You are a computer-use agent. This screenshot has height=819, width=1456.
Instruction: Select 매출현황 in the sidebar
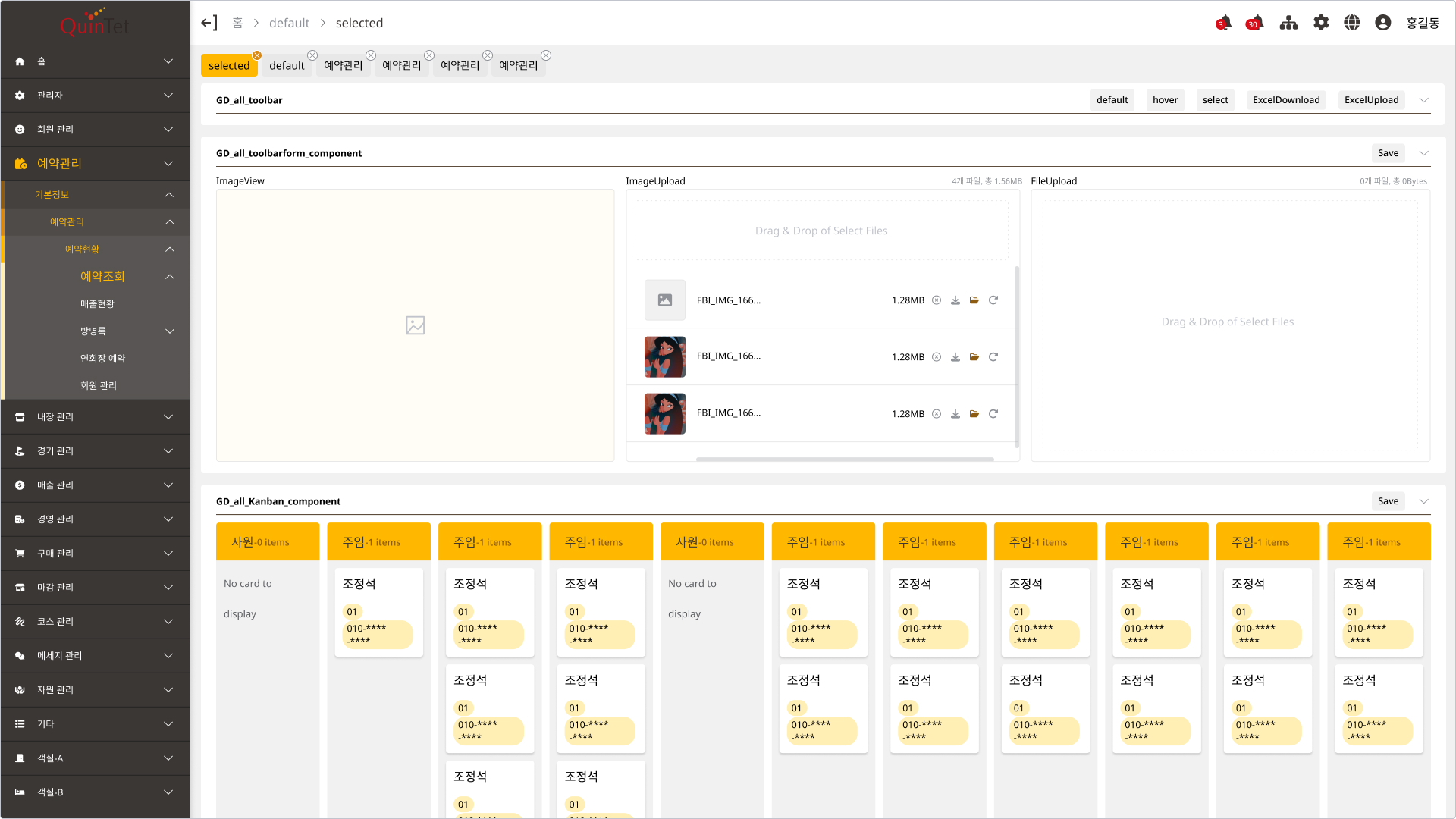97,304
